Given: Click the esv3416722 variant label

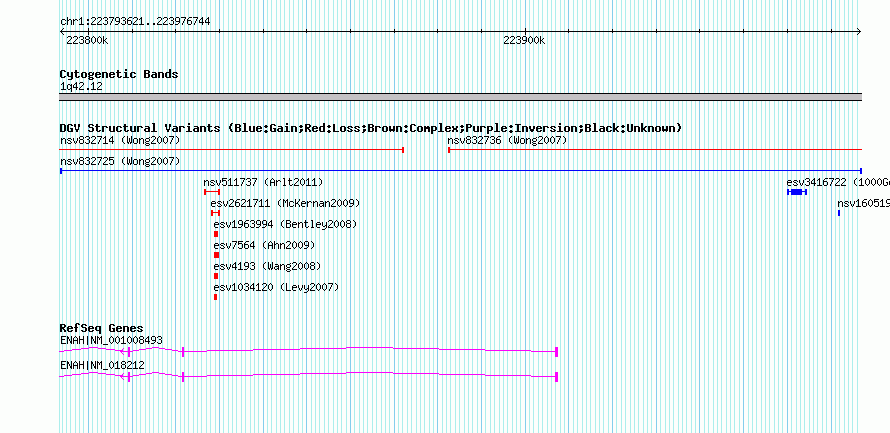Looking at the screenshot, I should [x=838, y=182].
